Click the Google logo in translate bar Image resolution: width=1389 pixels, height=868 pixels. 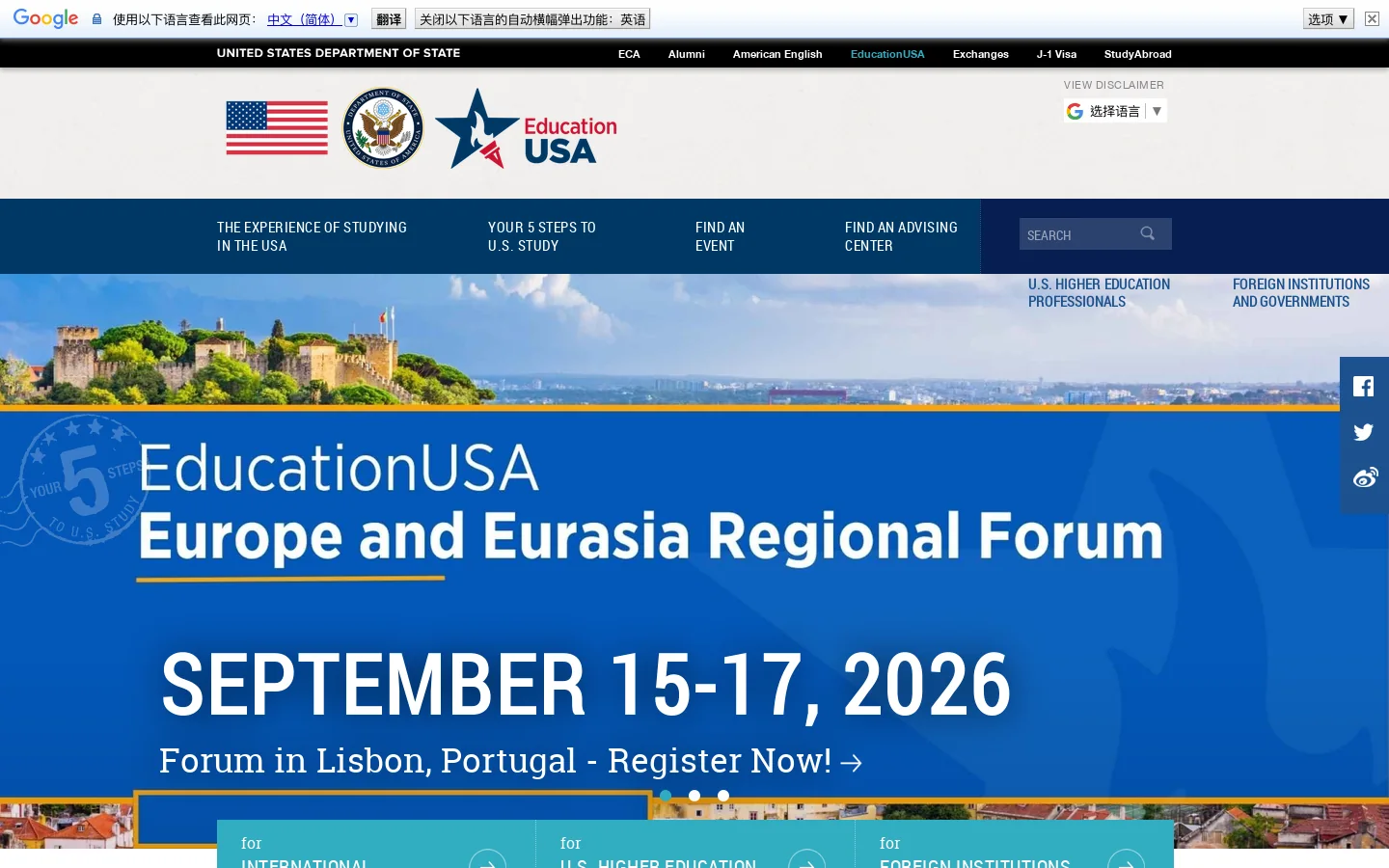[46, 18]
